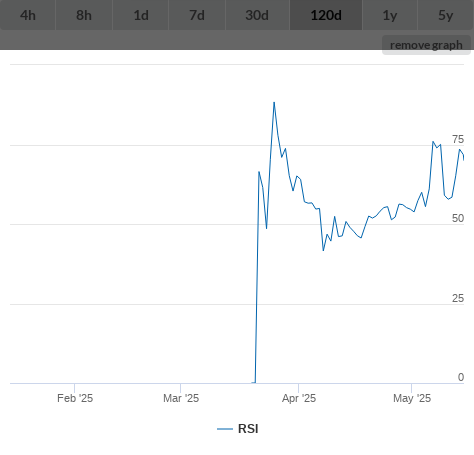Click the Feb '25 axis label

75,398
